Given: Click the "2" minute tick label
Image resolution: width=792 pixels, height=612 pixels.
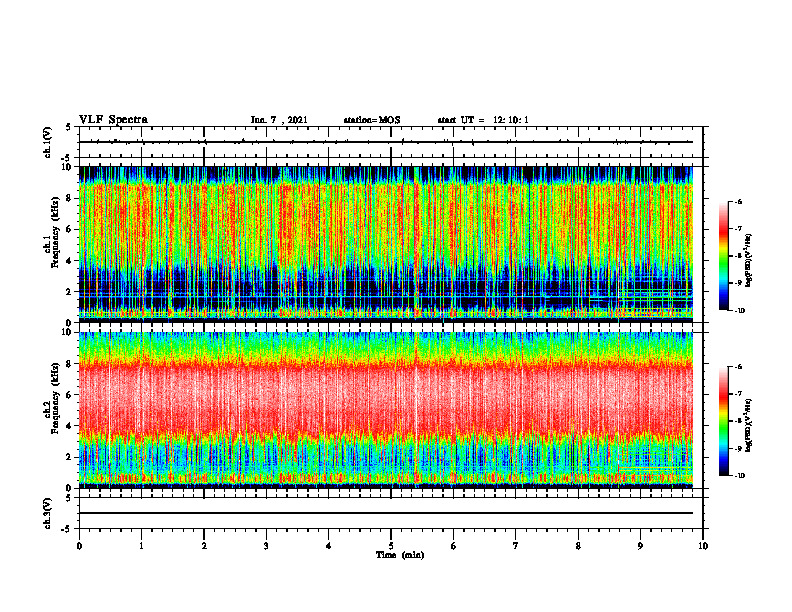Looking at the screenshot, I should [204, 546].
